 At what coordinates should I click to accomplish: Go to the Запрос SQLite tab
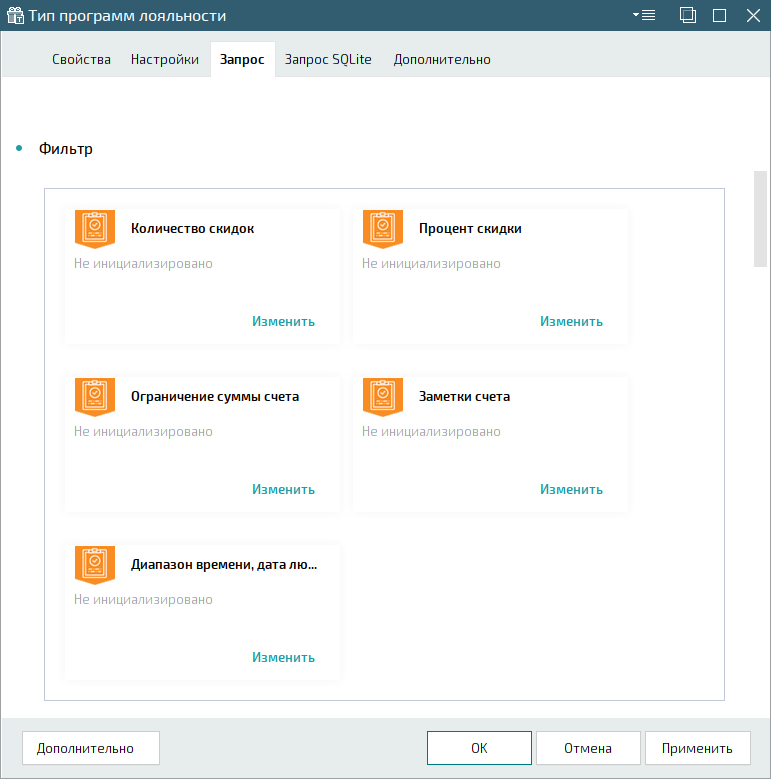click(x=328, y=60)
